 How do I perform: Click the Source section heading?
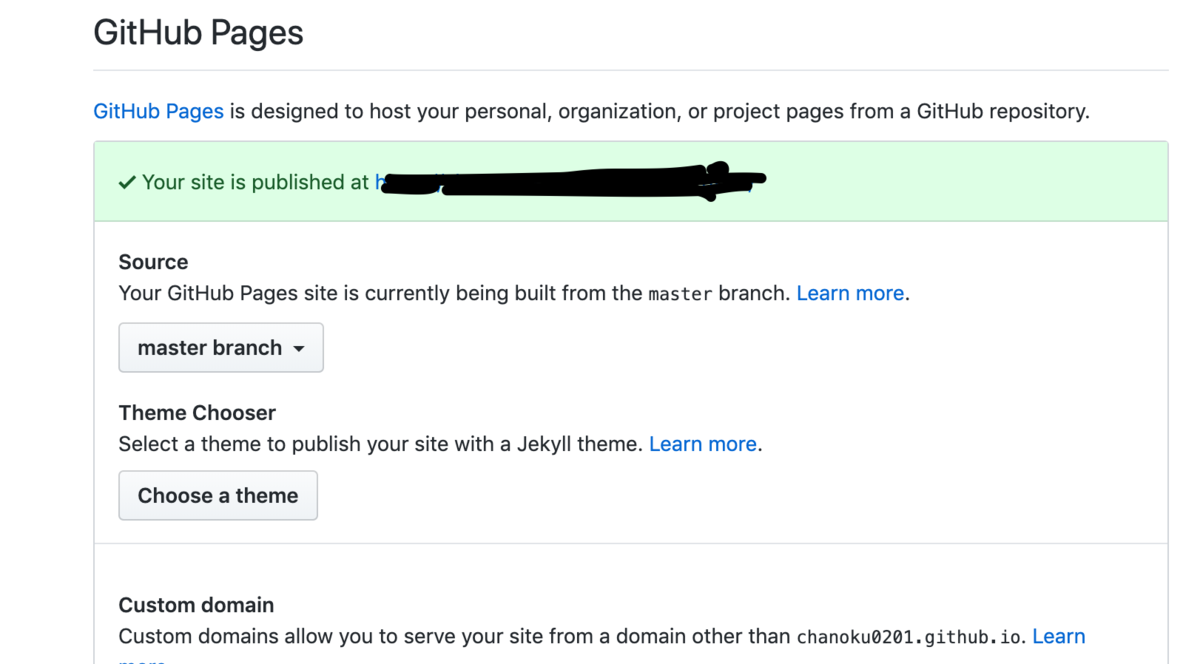(153, 262)
